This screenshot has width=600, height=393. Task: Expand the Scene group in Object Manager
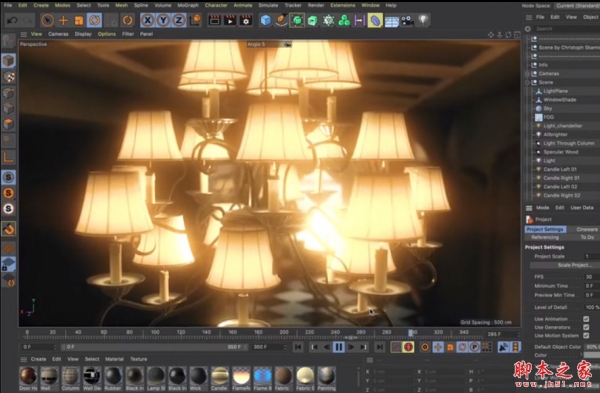tap(528, 82)
